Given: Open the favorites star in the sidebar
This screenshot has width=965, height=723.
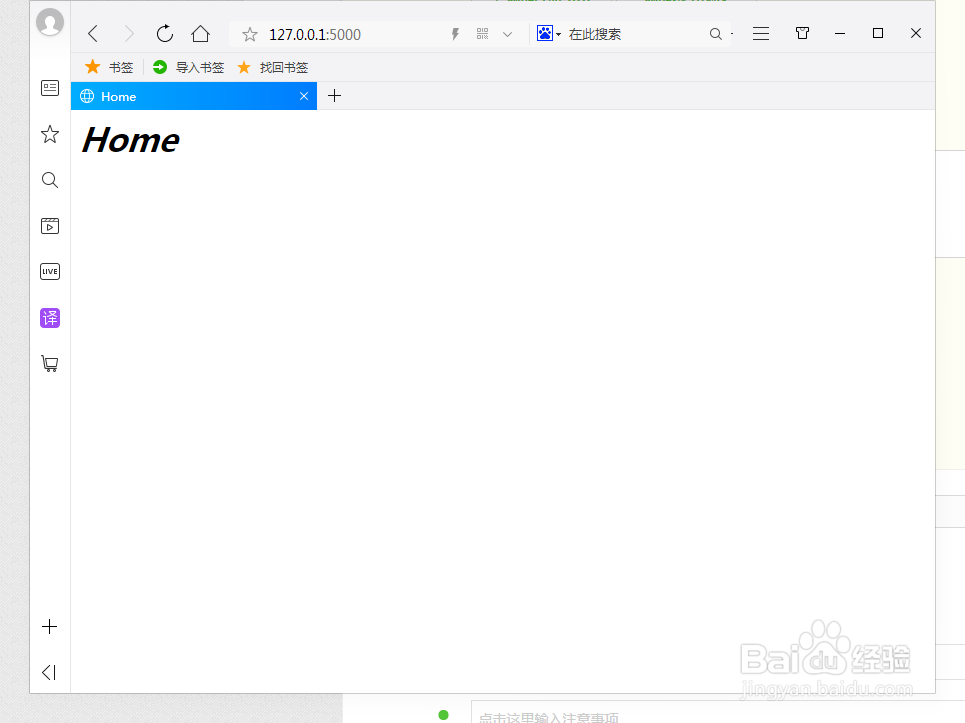Looking at the screenshot, I should pyautogui.click(x=49, y=133).
